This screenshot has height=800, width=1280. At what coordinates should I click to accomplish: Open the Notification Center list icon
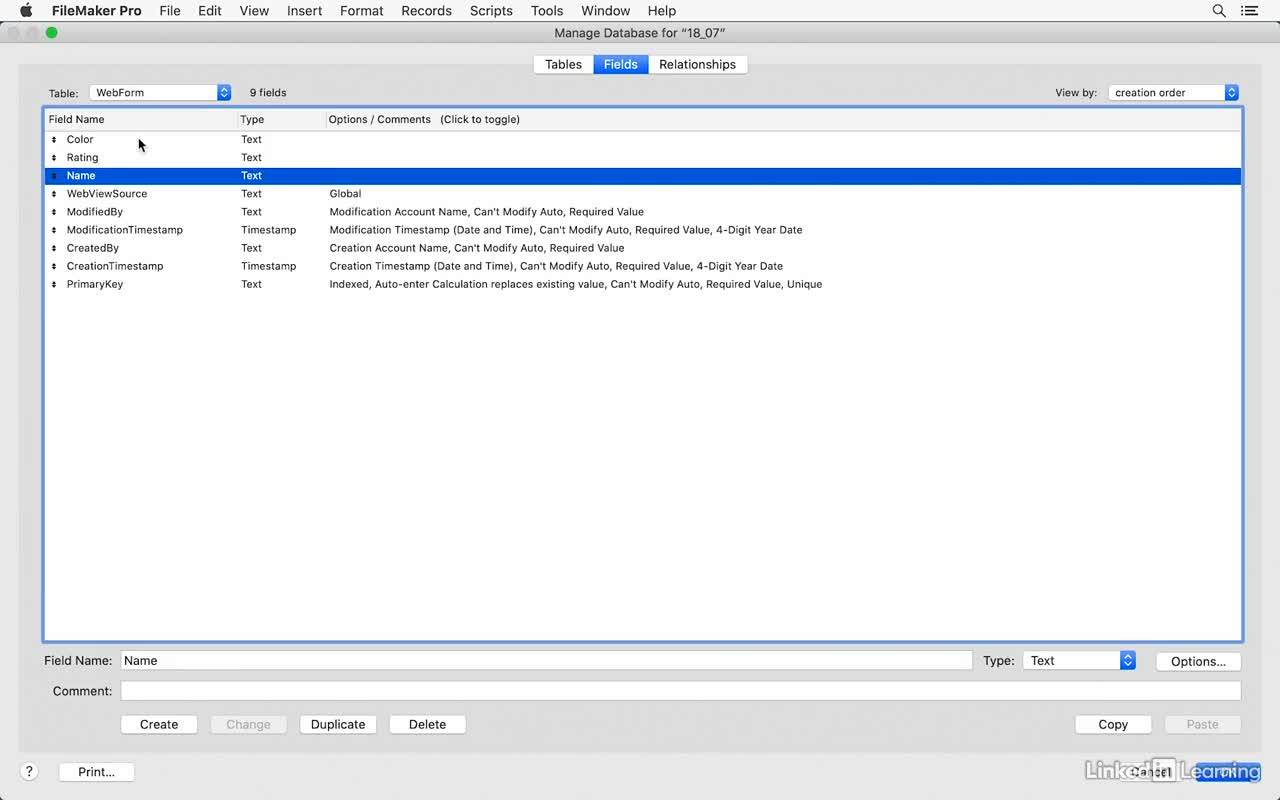(1249, 11)
